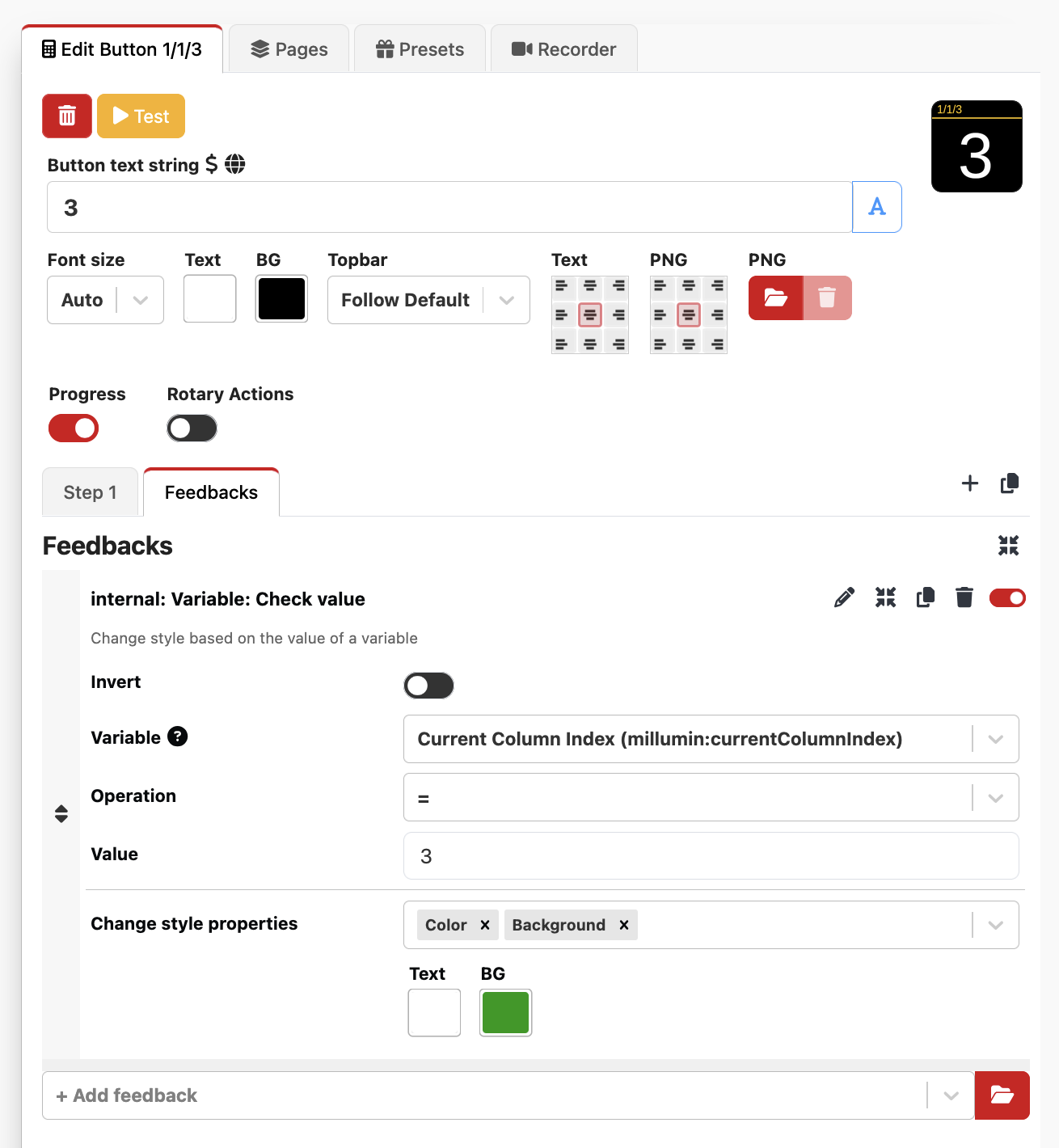Disable the Progress toggle
This screenshot has width=1059, height=1148.
[74, 428]
